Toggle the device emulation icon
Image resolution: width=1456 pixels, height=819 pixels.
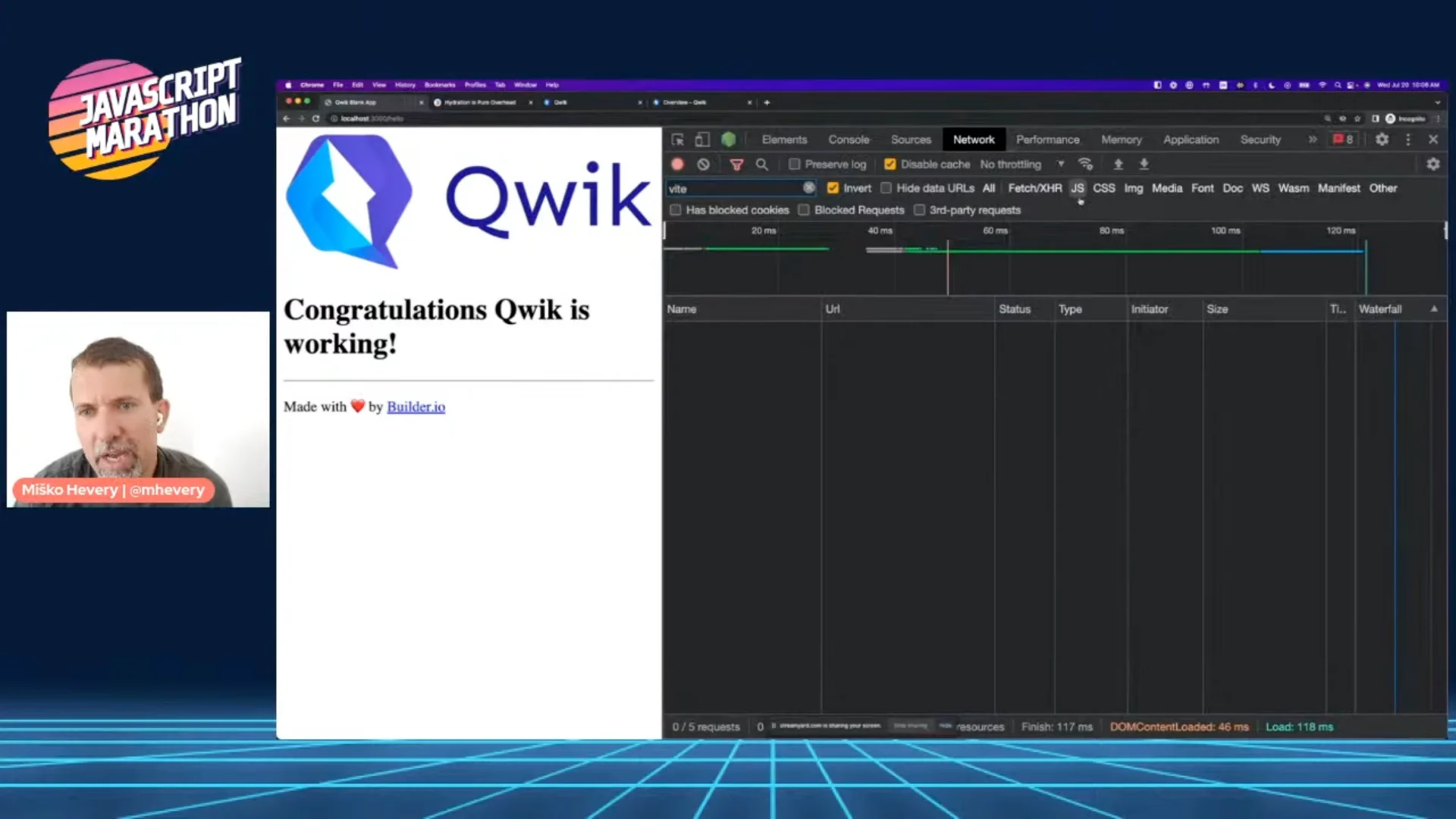tap(702, 140)
